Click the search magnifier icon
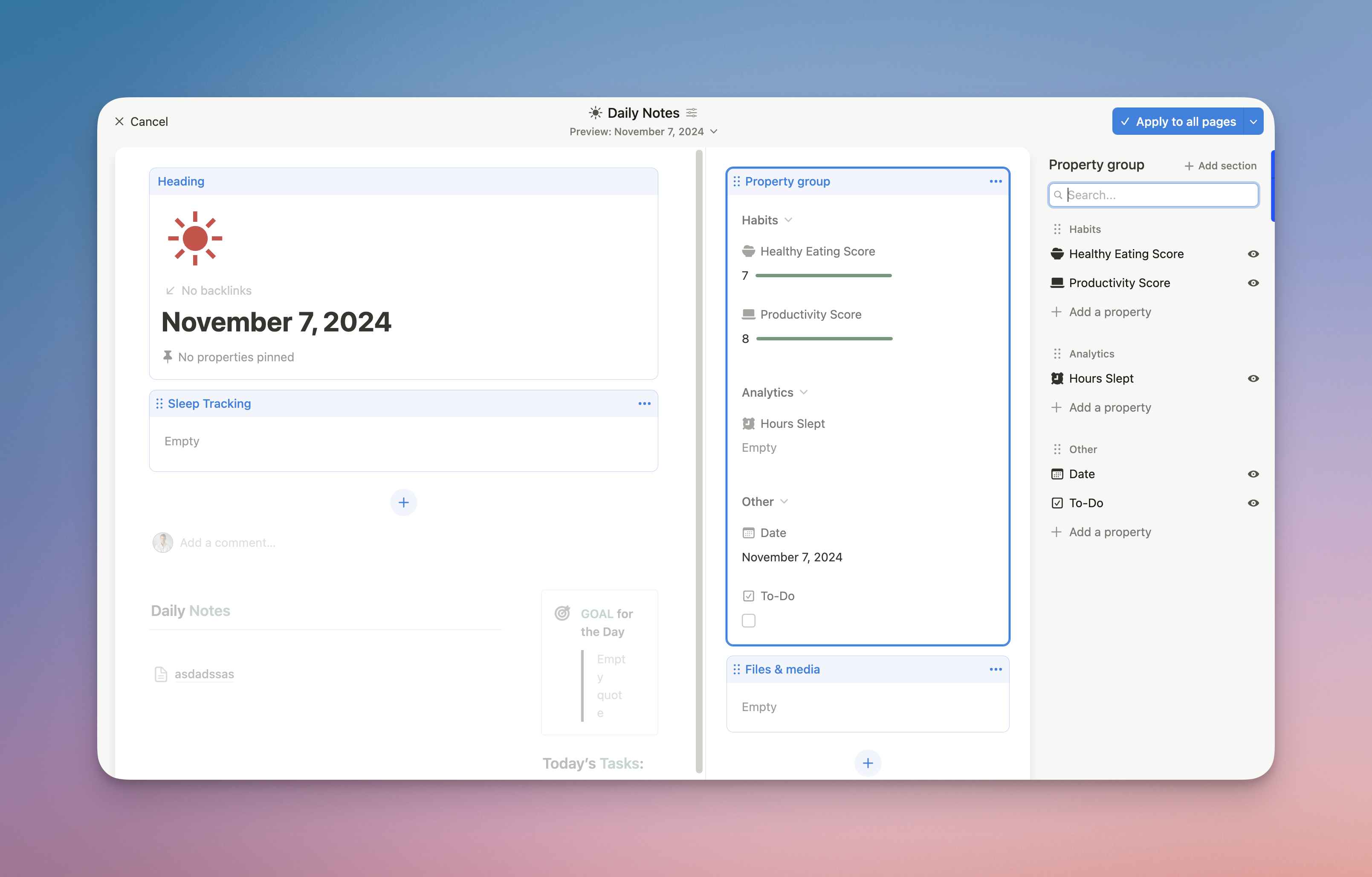The height and width of the screenshot is (877, 1372). point(1058,195)
